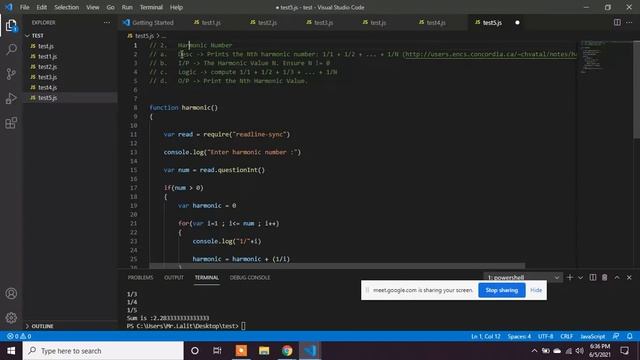Open the File menu

24,7
